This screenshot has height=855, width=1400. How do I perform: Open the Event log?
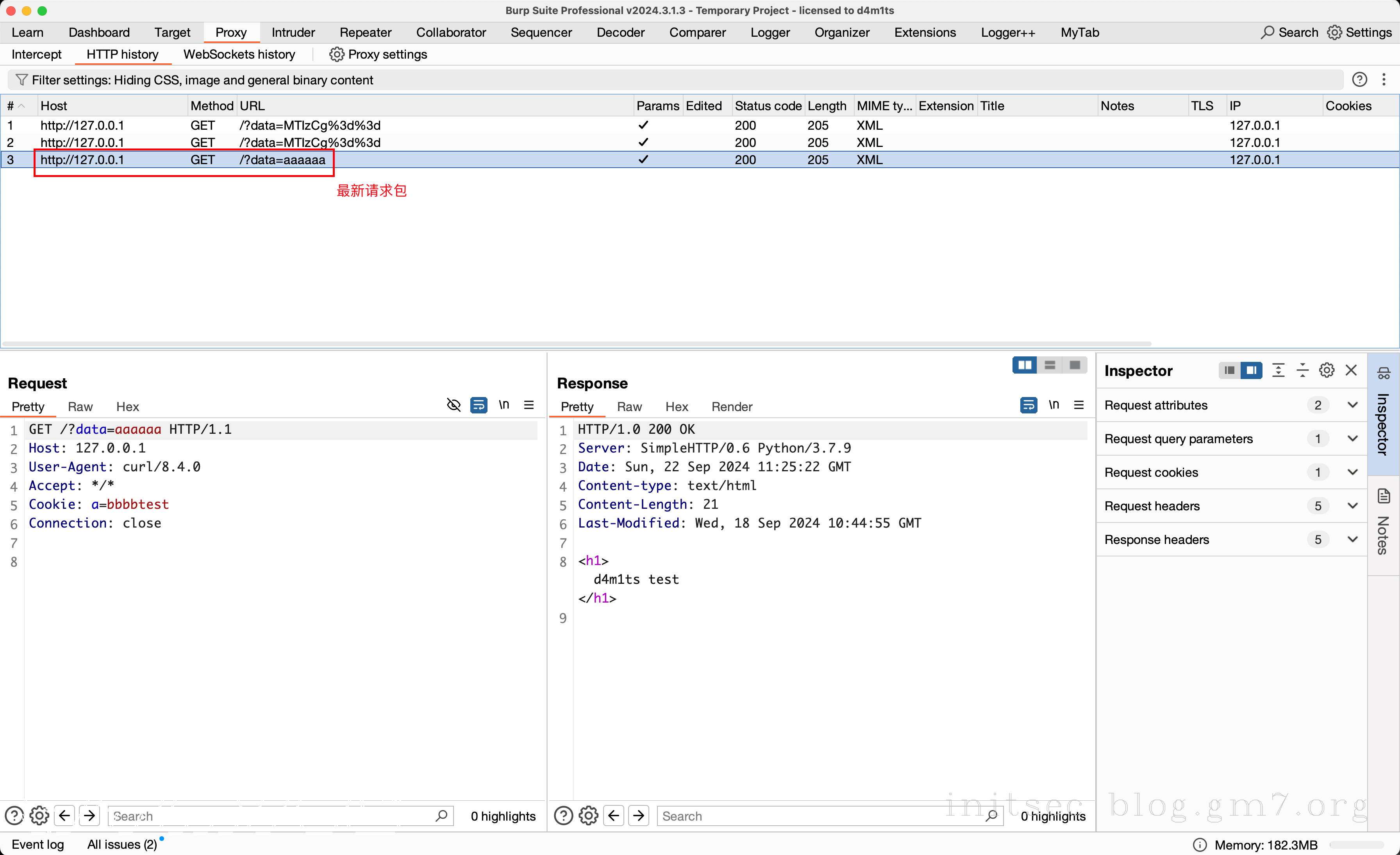[37, 844]
